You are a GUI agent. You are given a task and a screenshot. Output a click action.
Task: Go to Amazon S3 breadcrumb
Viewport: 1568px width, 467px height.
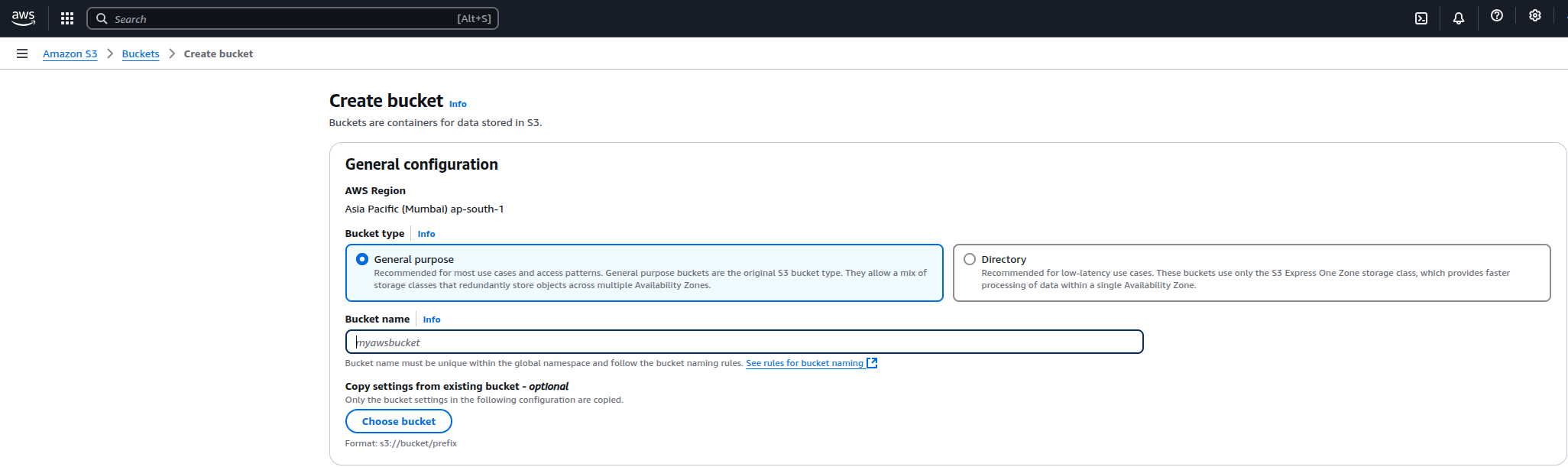click(70, 54)
